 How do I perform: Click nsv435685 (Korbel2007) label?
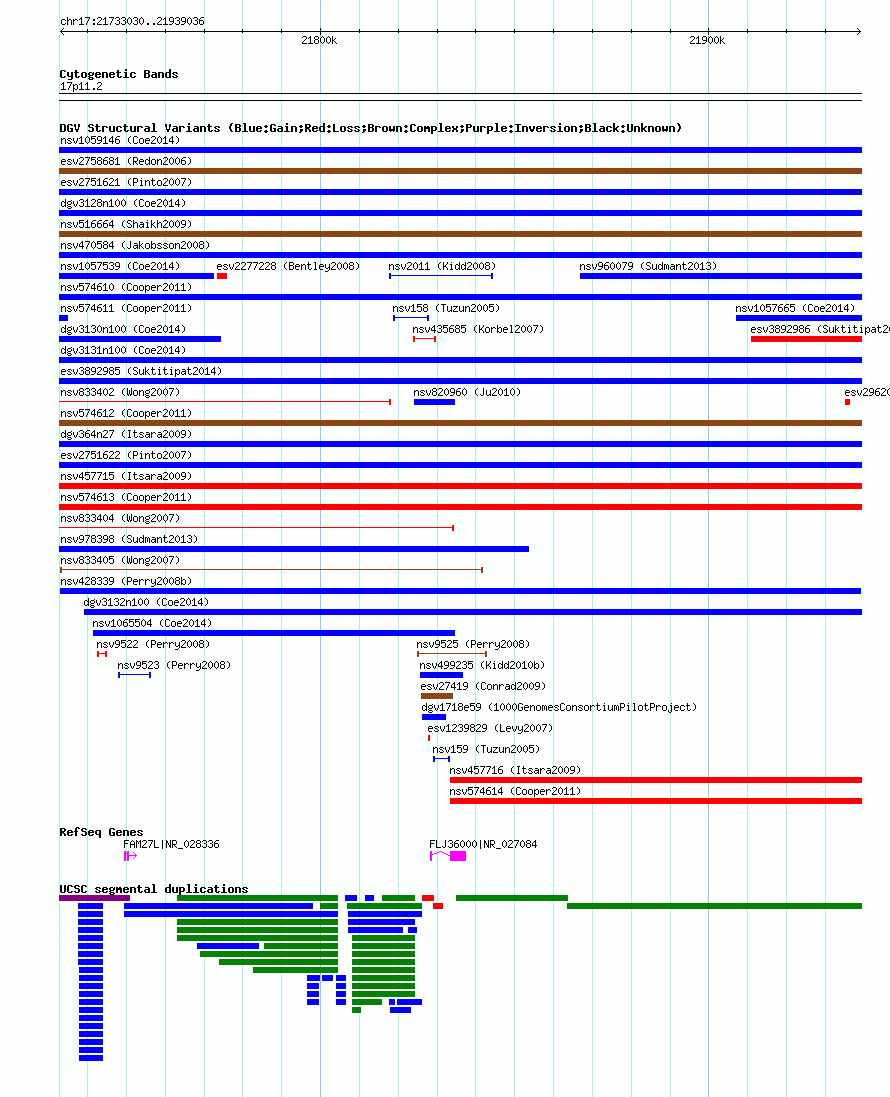pyautogui.click(x=478, y=330)
